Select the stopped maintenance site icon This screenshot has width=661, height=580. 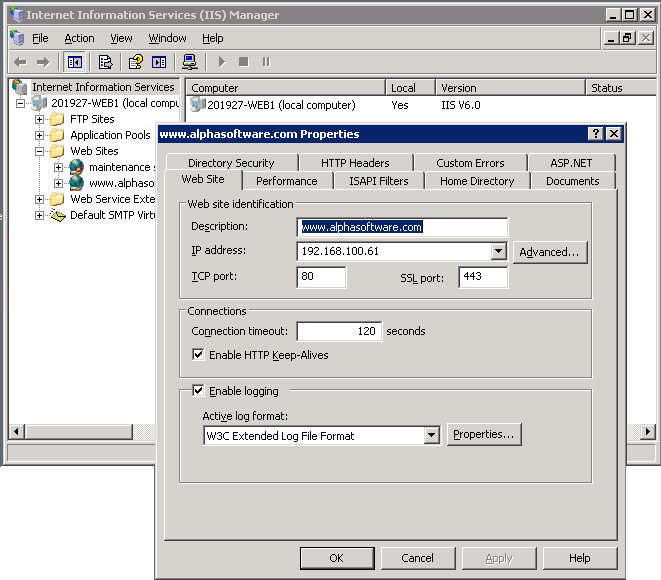76,167
